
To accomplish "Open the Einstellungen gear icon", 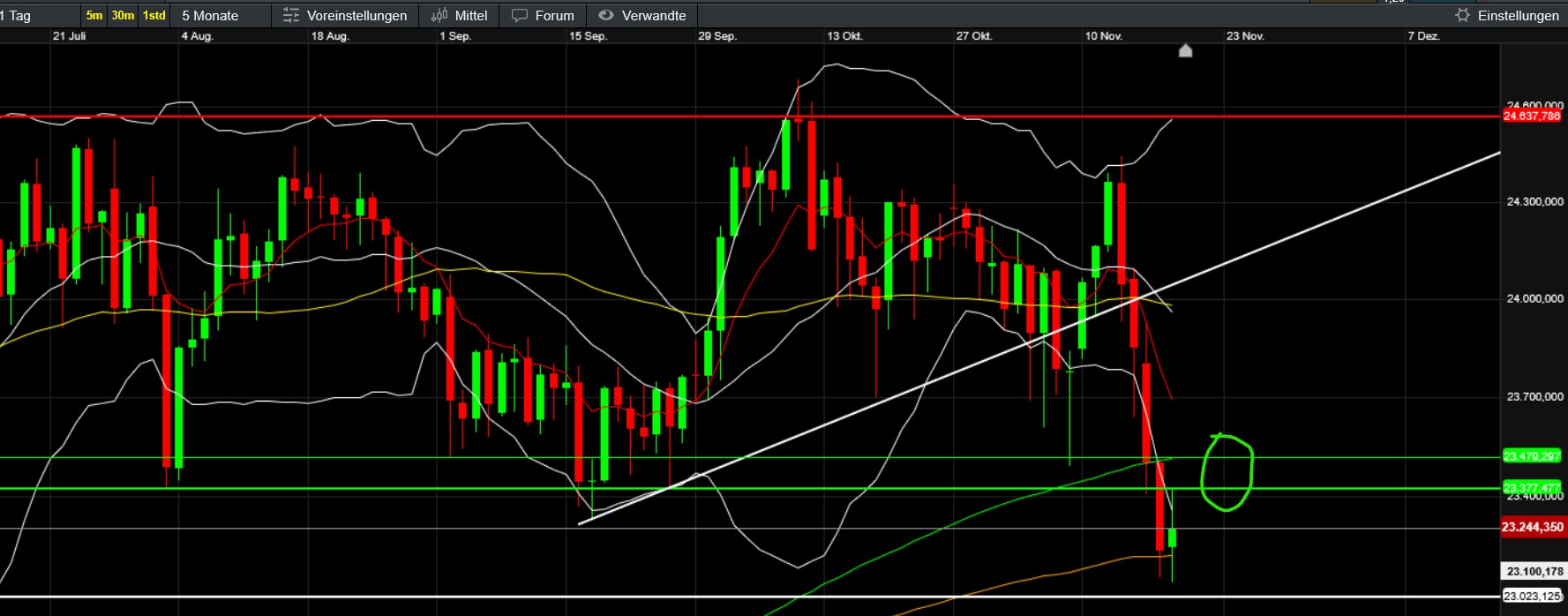I will point(1462,16).
